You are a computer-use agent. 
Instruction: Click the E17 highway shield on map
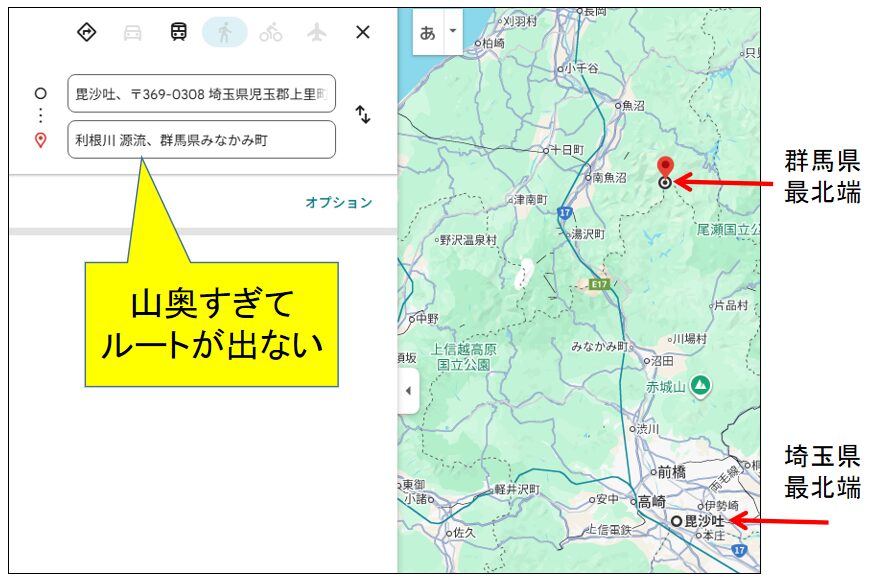(x=600, y=285)
